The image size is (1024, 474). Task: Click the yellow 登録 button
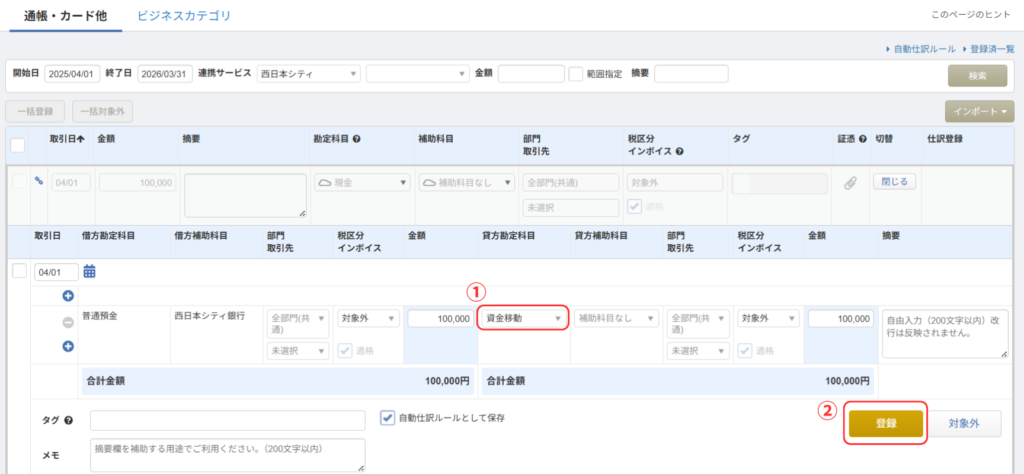coord(885,423)
